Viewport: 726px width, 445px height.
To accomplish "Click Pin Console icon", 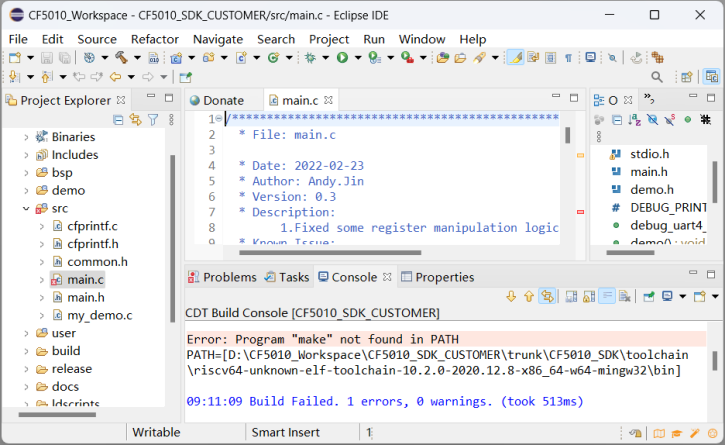I will pyautogui.click(x=649, y=296).
